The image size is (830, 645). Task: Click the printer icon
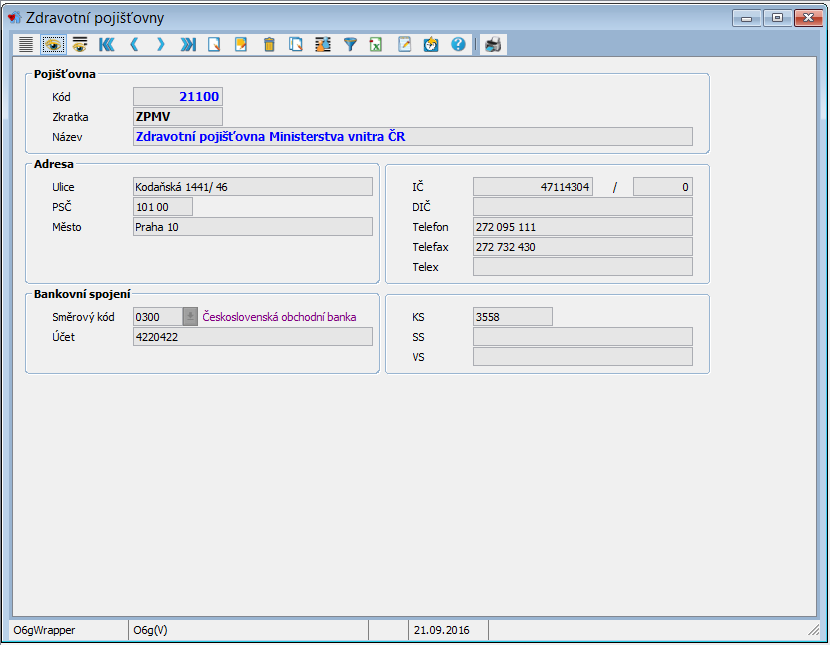point(493,44)
